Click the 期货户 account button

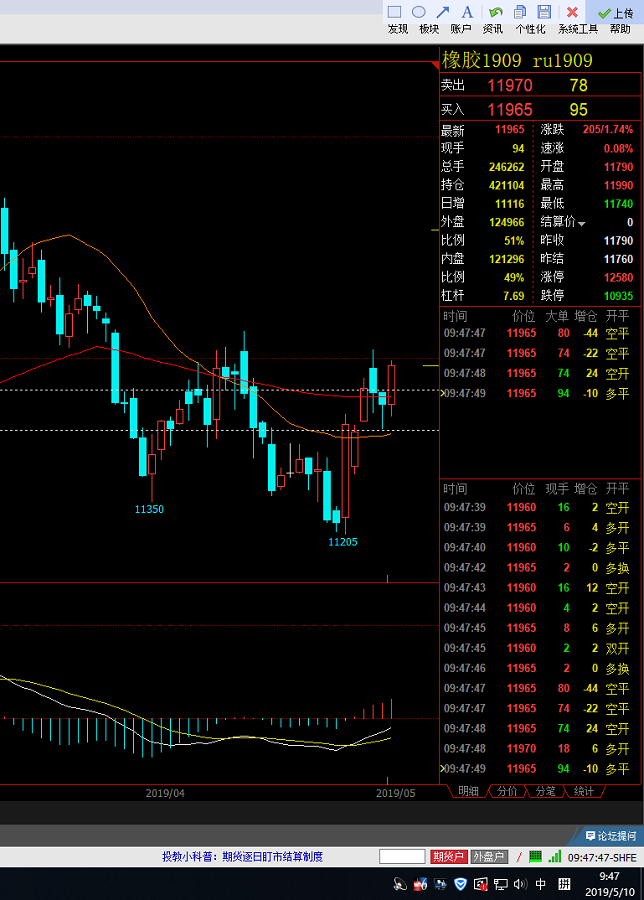(x=448, y=857)
